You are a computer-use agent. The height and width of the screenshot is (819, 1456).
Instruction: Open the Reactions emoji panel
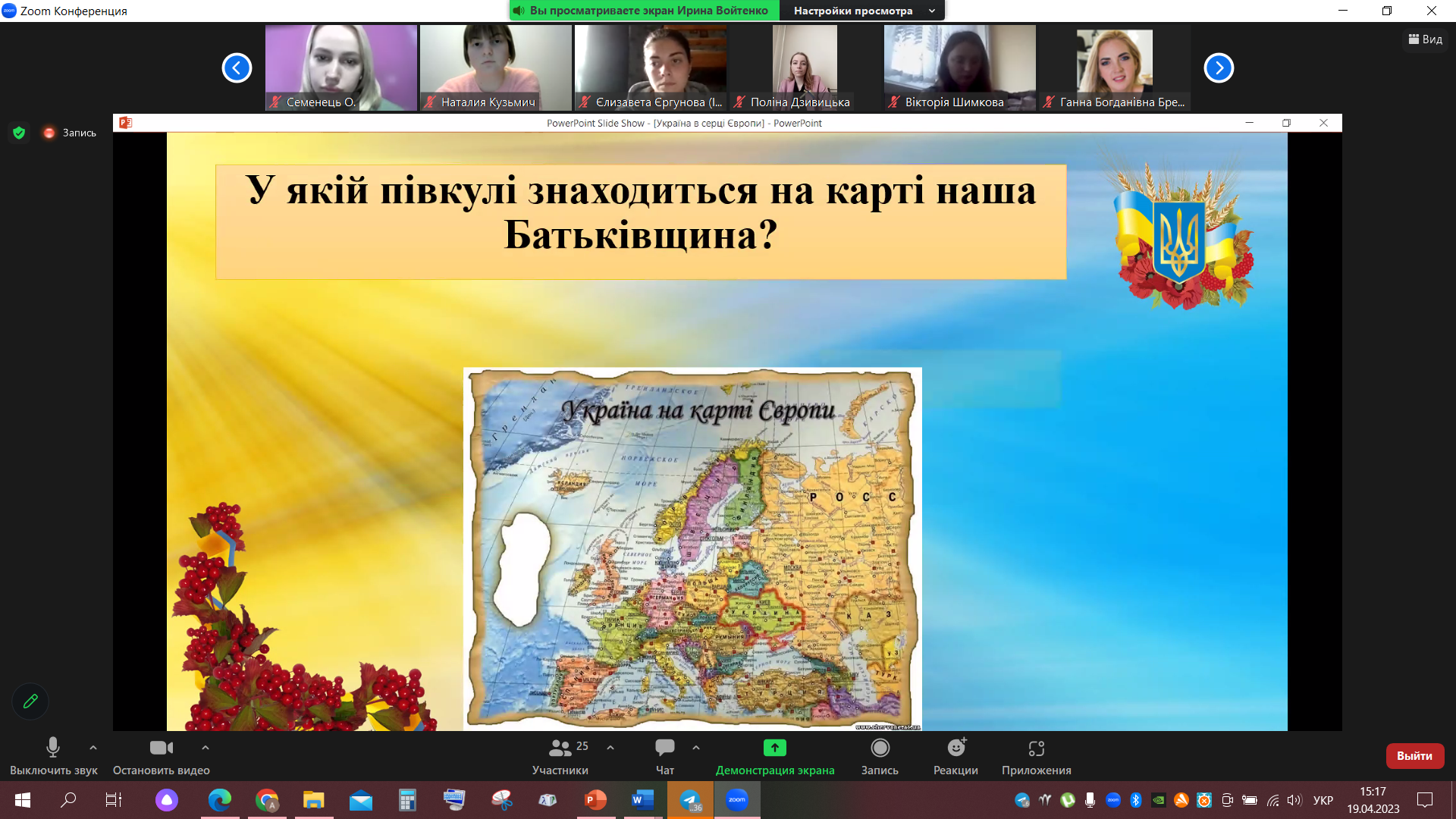[955, 756]
